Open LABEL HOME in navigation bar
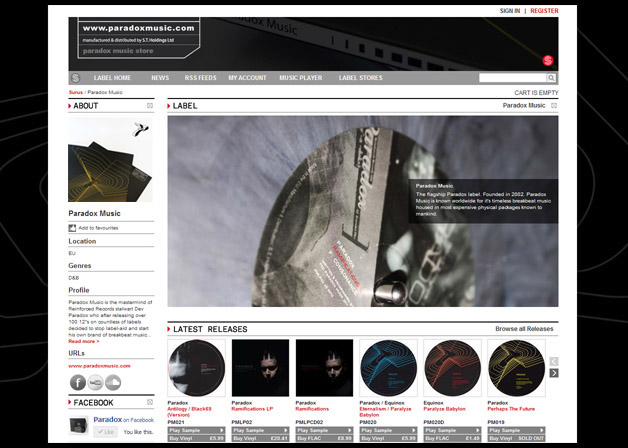The image size is (628, 448). coord(112,78)
